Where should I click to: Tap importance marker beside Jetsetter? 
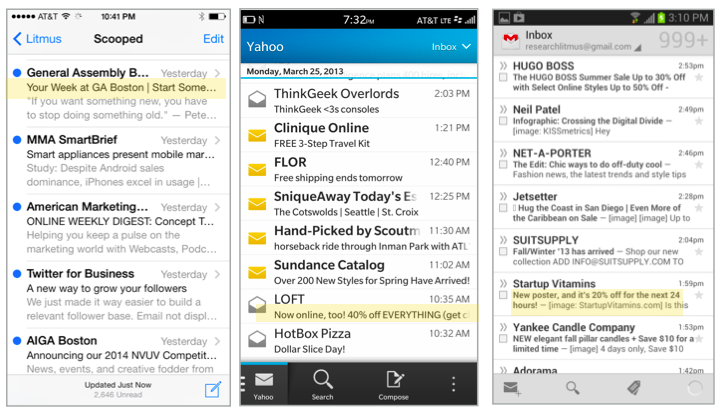pos(504,196)
